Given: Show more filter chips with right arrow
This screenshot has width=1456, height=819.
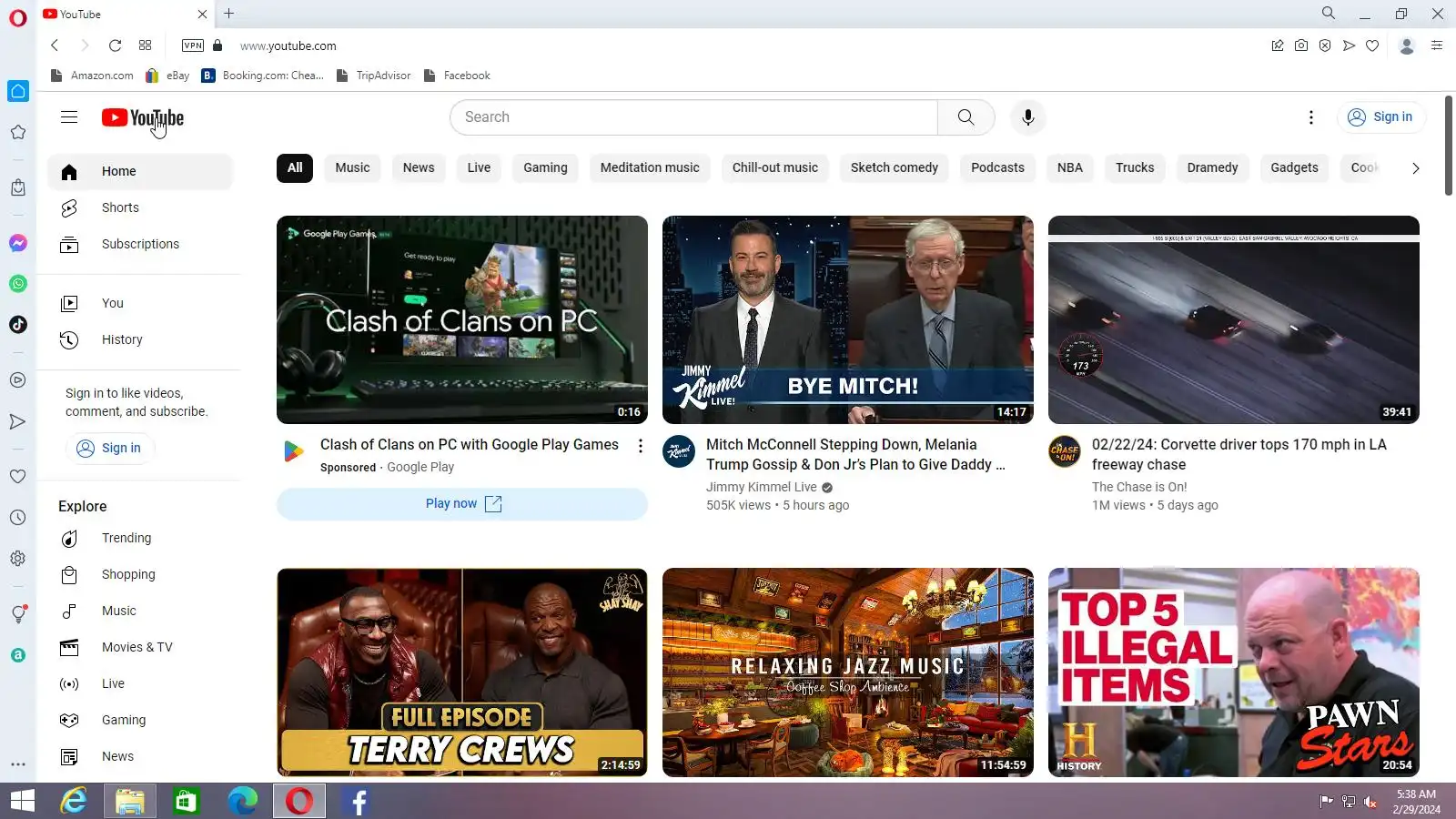Looking at the screenshot, I should pyautogui.click(x=1415, y=168).
